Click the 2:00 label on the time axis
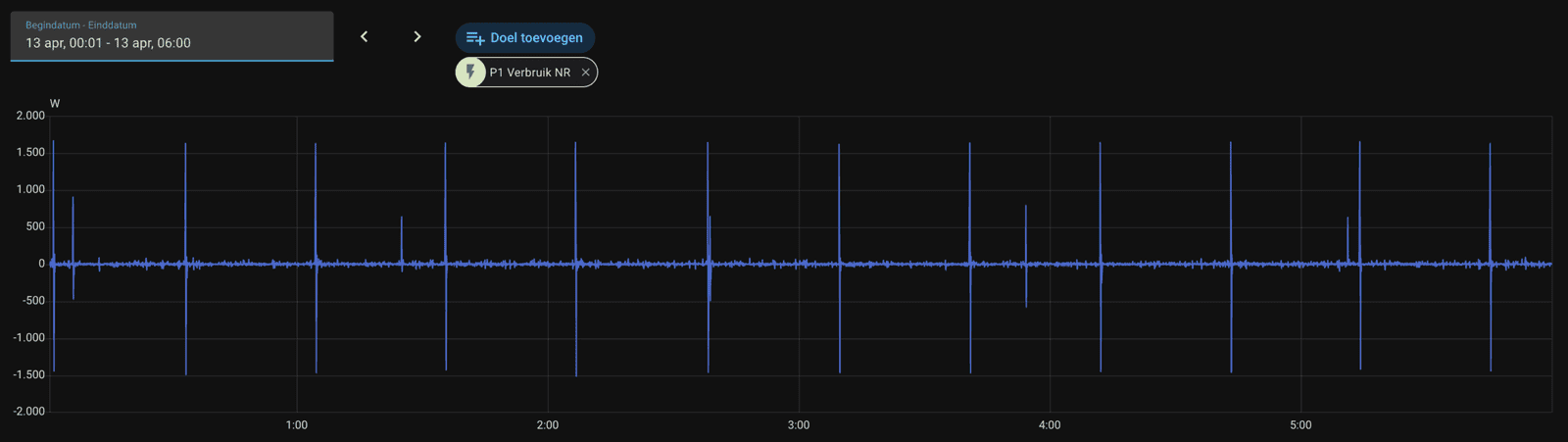 [x=548, y=425]
